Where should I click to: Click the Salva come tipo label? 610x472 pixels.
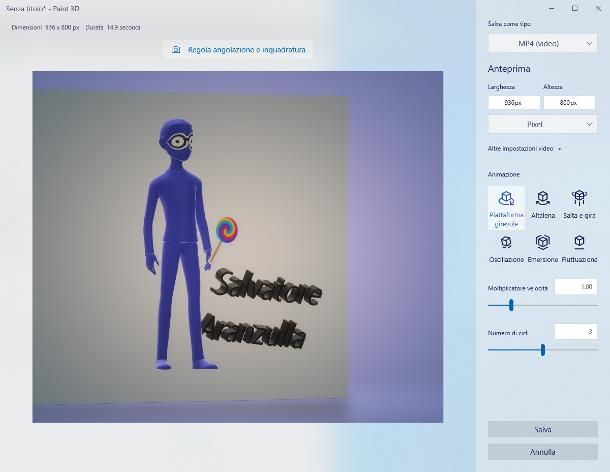509,24
